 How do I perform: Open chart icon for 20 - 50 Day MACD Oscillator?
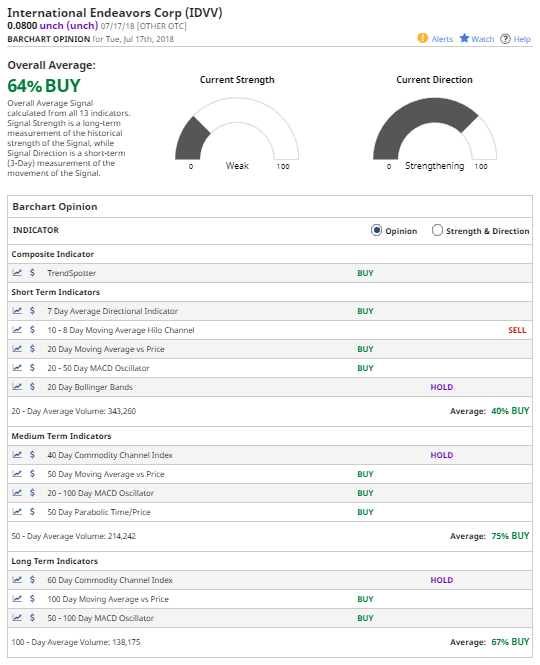pos(17,368)
